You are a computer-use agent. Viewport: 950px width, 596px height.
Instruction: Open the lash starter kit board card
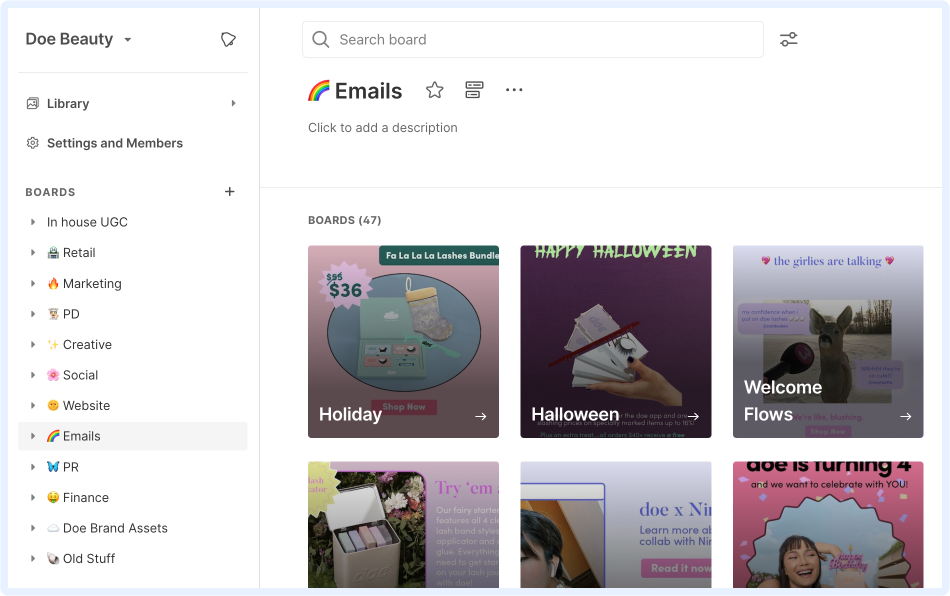point(404,525)
